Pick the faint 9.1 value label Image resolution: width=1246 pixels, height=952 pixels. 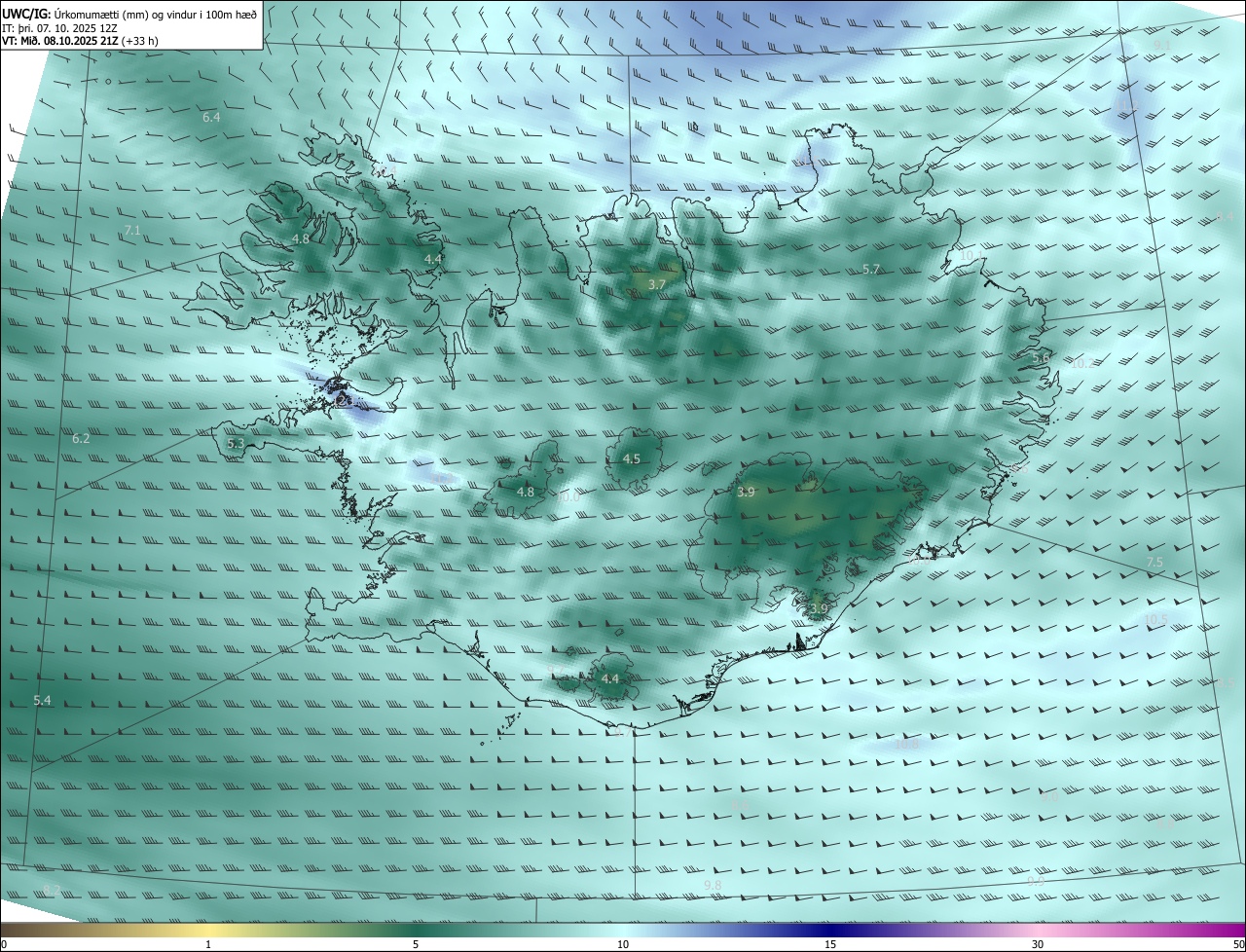point(1162,46)
